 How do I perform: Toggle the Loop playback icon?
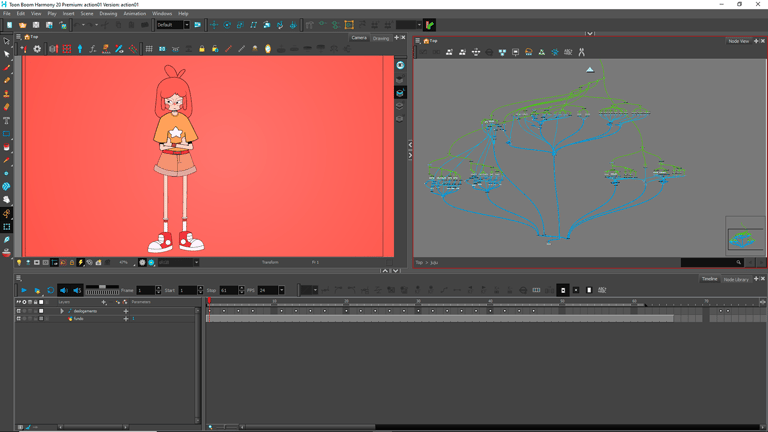[x=50, y=290]
